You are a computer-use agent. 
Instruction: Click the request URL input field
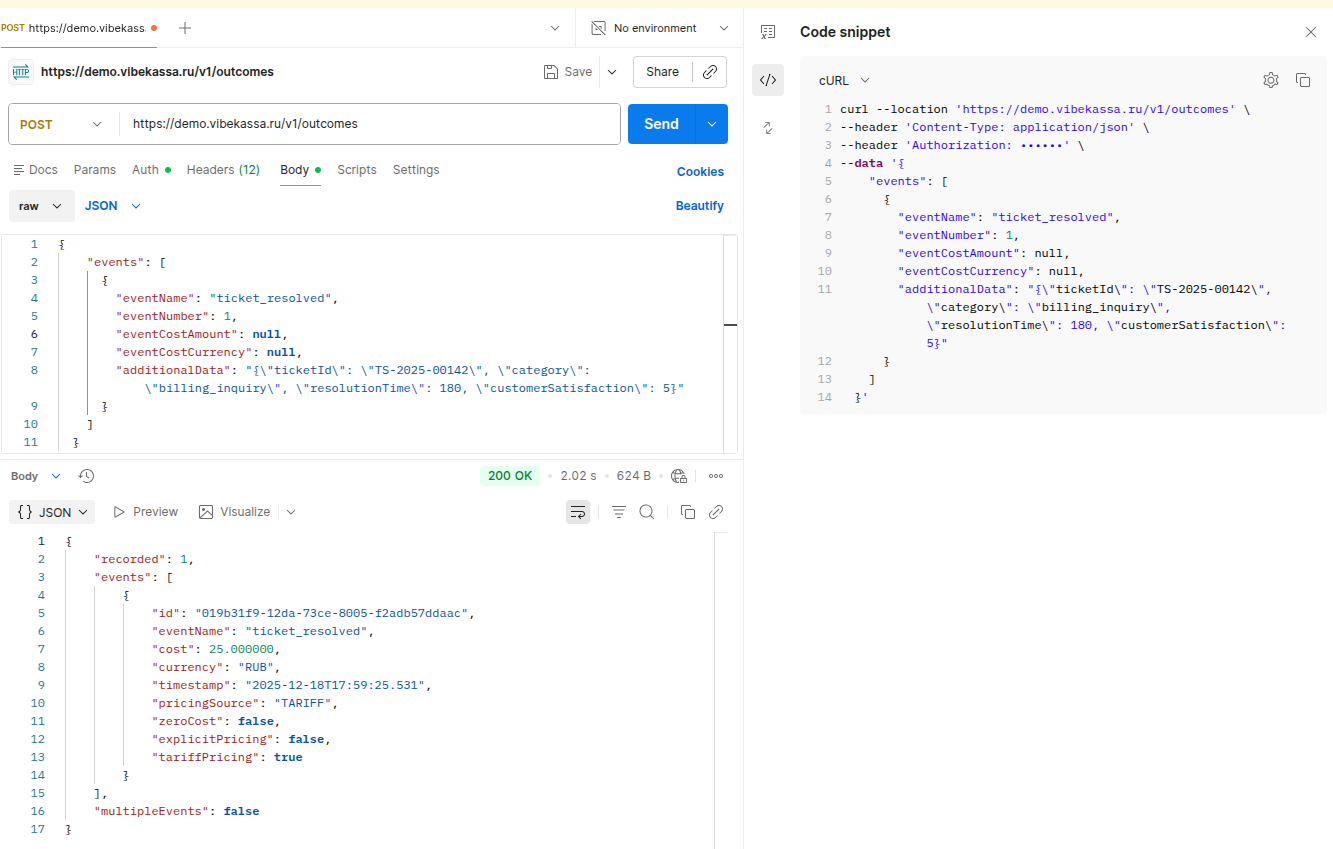coord(370,124)
